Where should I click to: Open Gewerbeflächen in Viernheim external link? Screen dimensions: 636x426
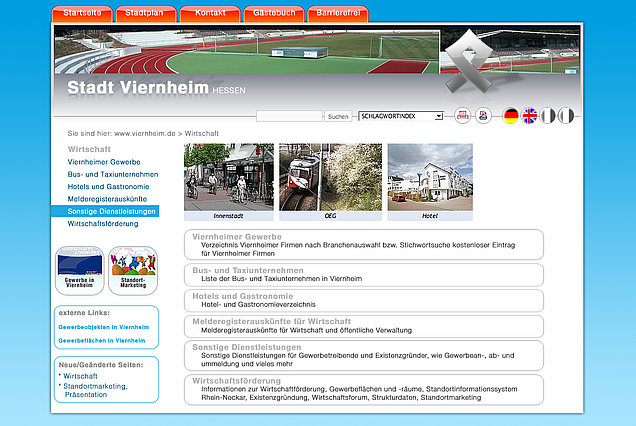pyautogui.click(x=101, y=341)
